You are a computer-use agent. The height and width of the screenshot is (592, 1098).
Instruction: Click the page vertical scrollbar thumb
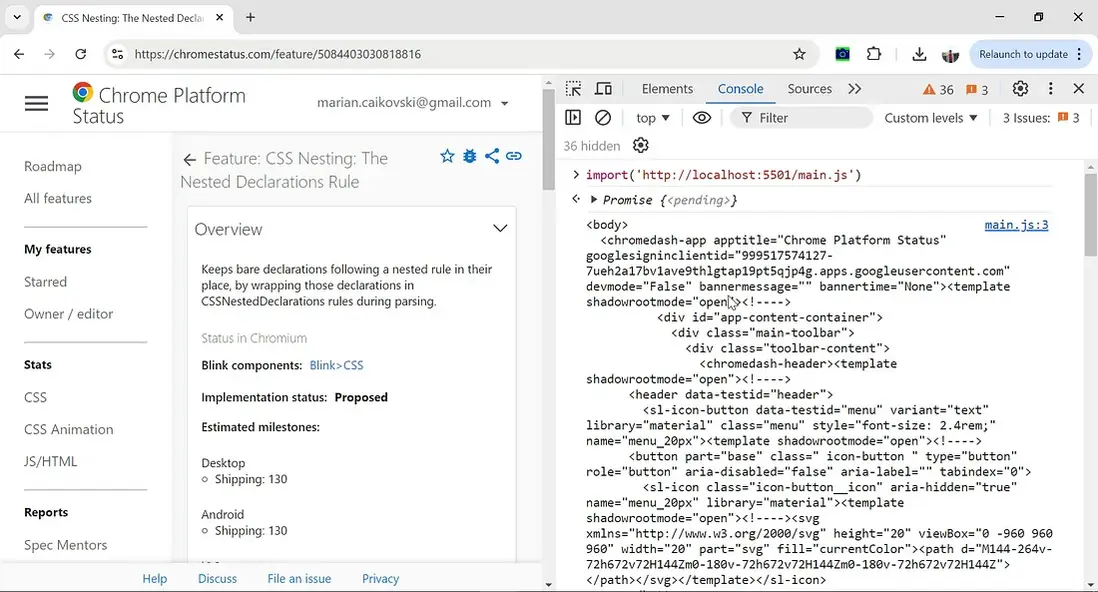[x=548, y=139]
